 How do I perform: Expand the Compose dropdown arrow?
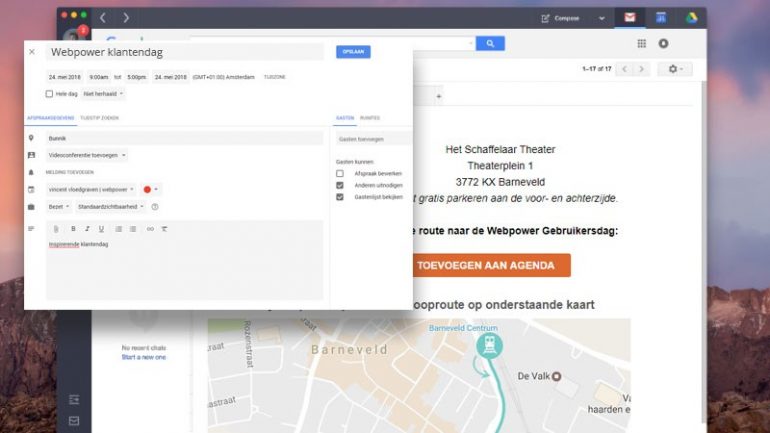pyautogui.click(x=602, y=18)
